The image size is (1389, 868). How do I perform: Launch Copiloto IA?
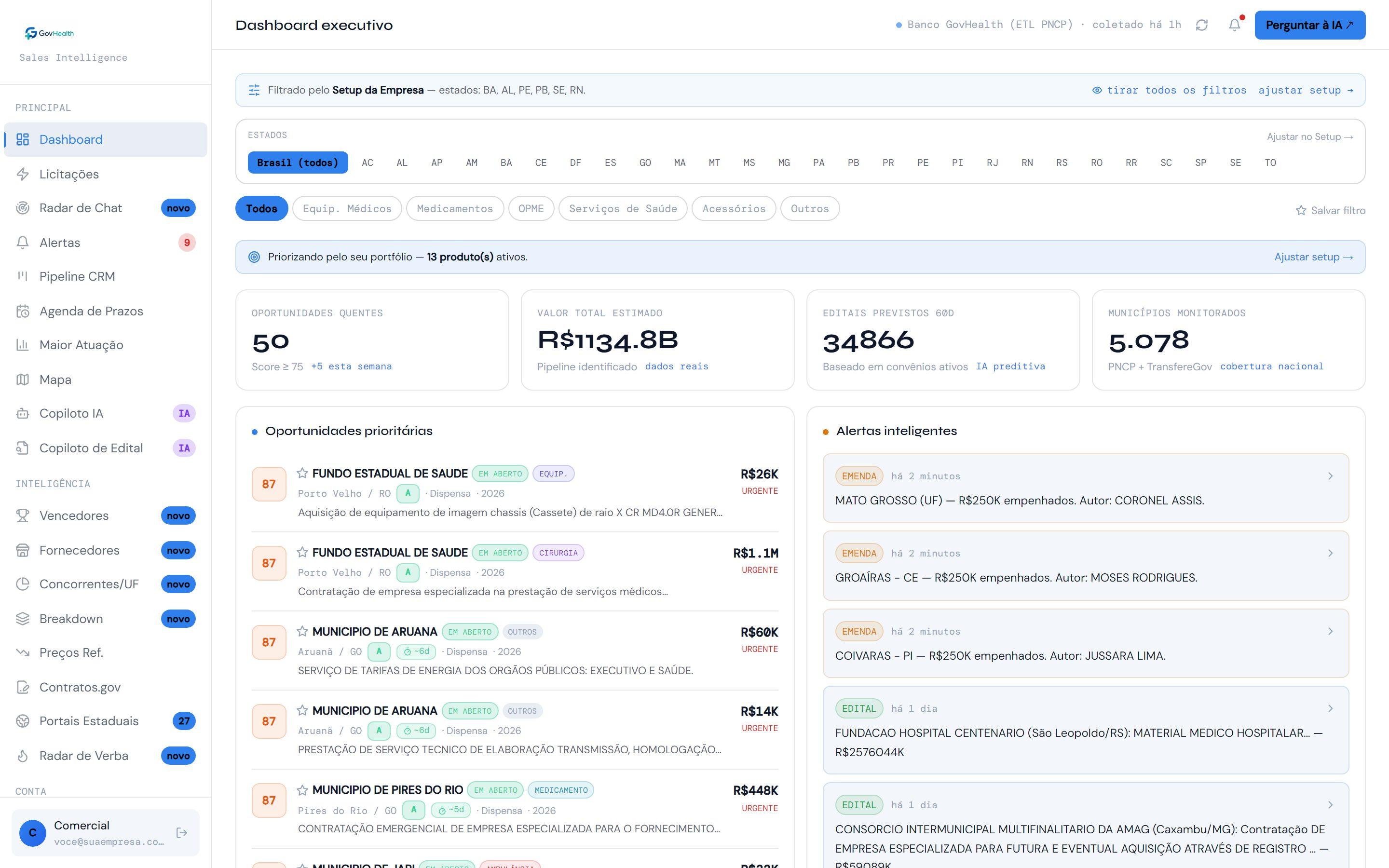(106, 413)
